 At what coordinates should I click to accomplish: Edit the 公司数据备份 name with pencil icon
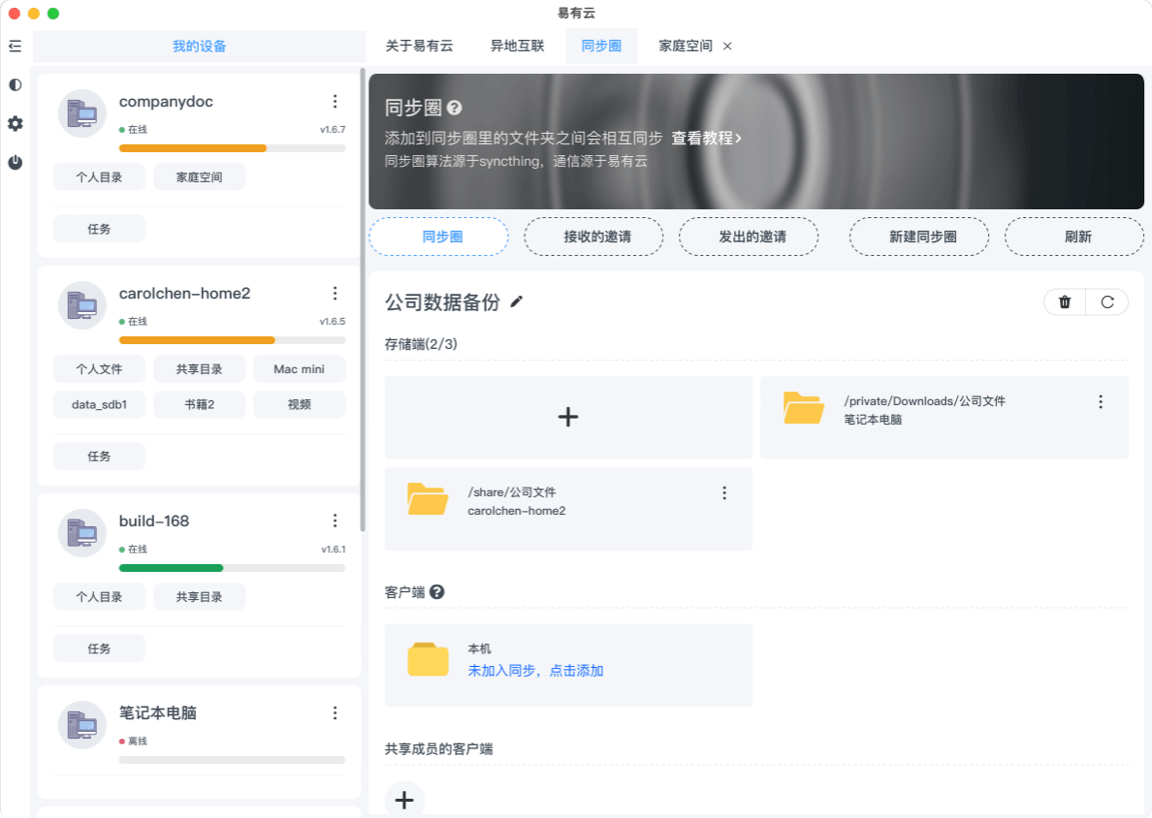pyautogui.click(x=516, y=302)
